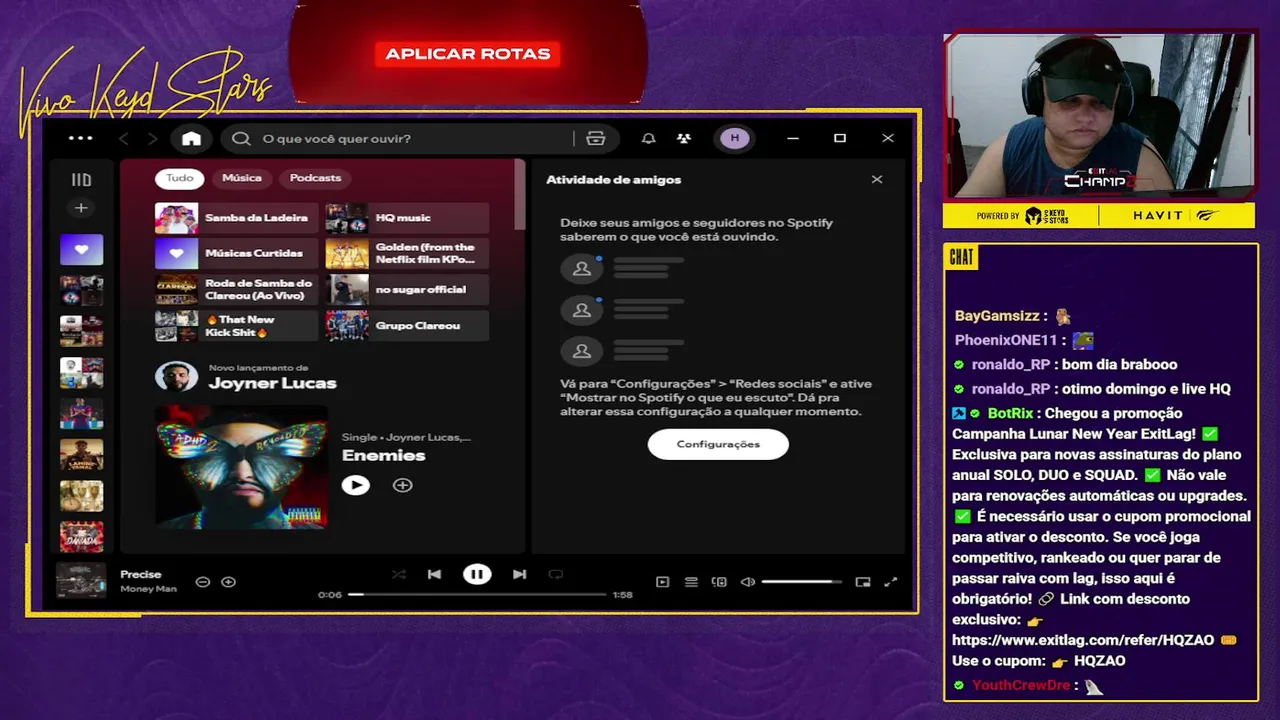
Task: Open Joyner Lucas artist link
Action: point(272,383)
